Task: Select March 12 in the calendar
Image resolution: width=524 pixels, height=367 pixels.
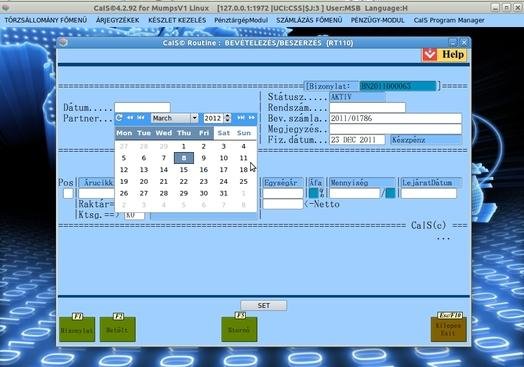Action: click(x=124, y=169)
